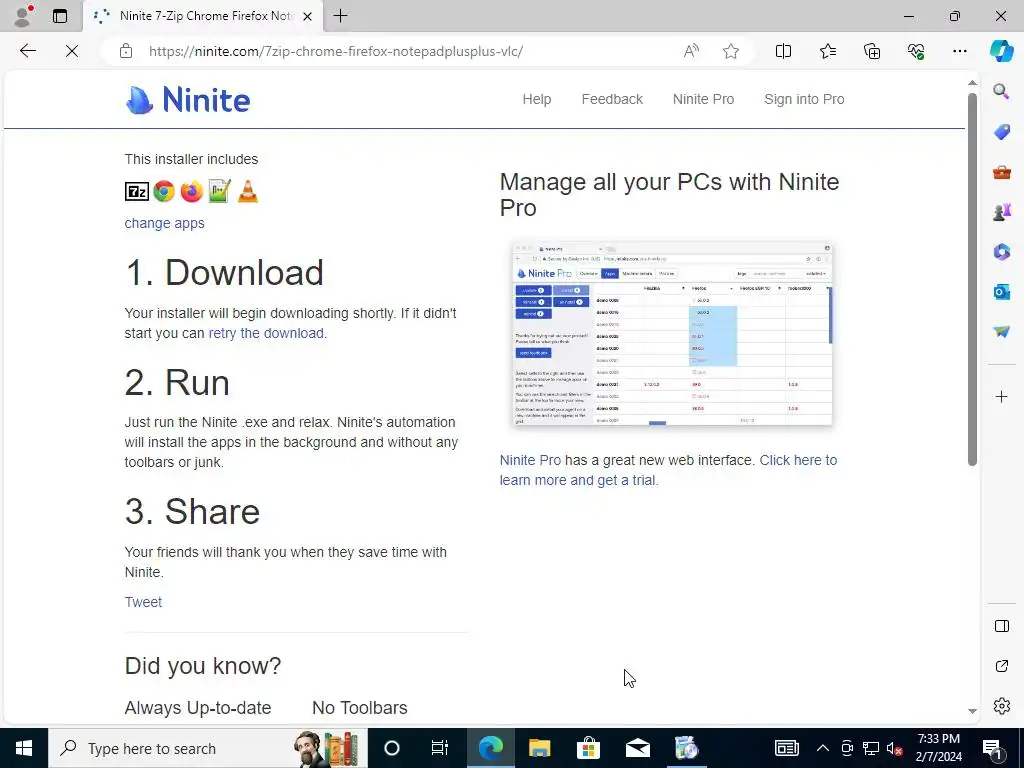Viewport: 1024px width, 768px height.
Task: Open the Favorites list
Action: [827, 51]
